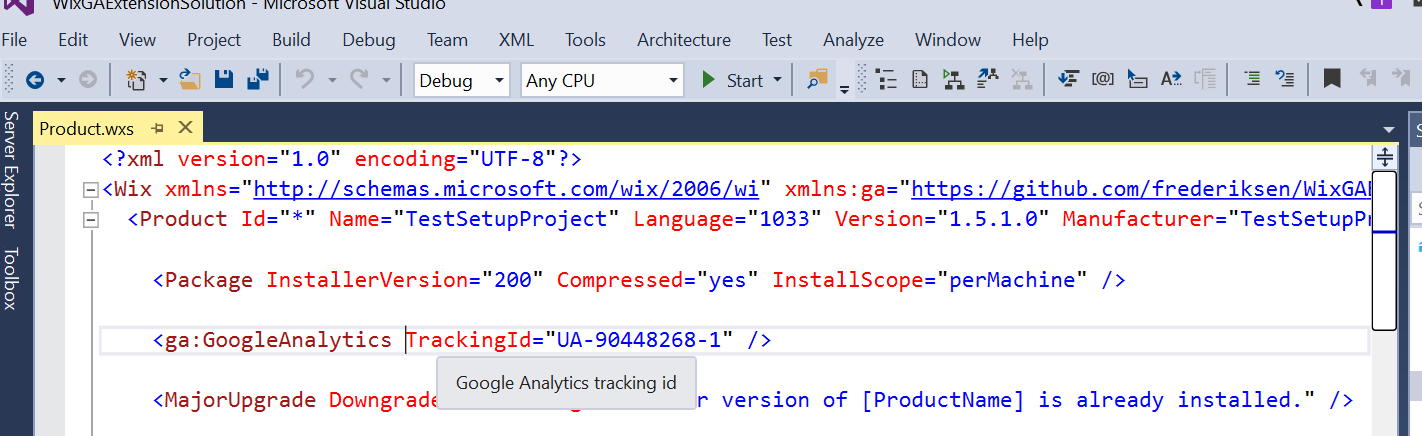This screenshot has height=436, width=1422.
Task: Click the decrease indent icon
Action: 1251,80
